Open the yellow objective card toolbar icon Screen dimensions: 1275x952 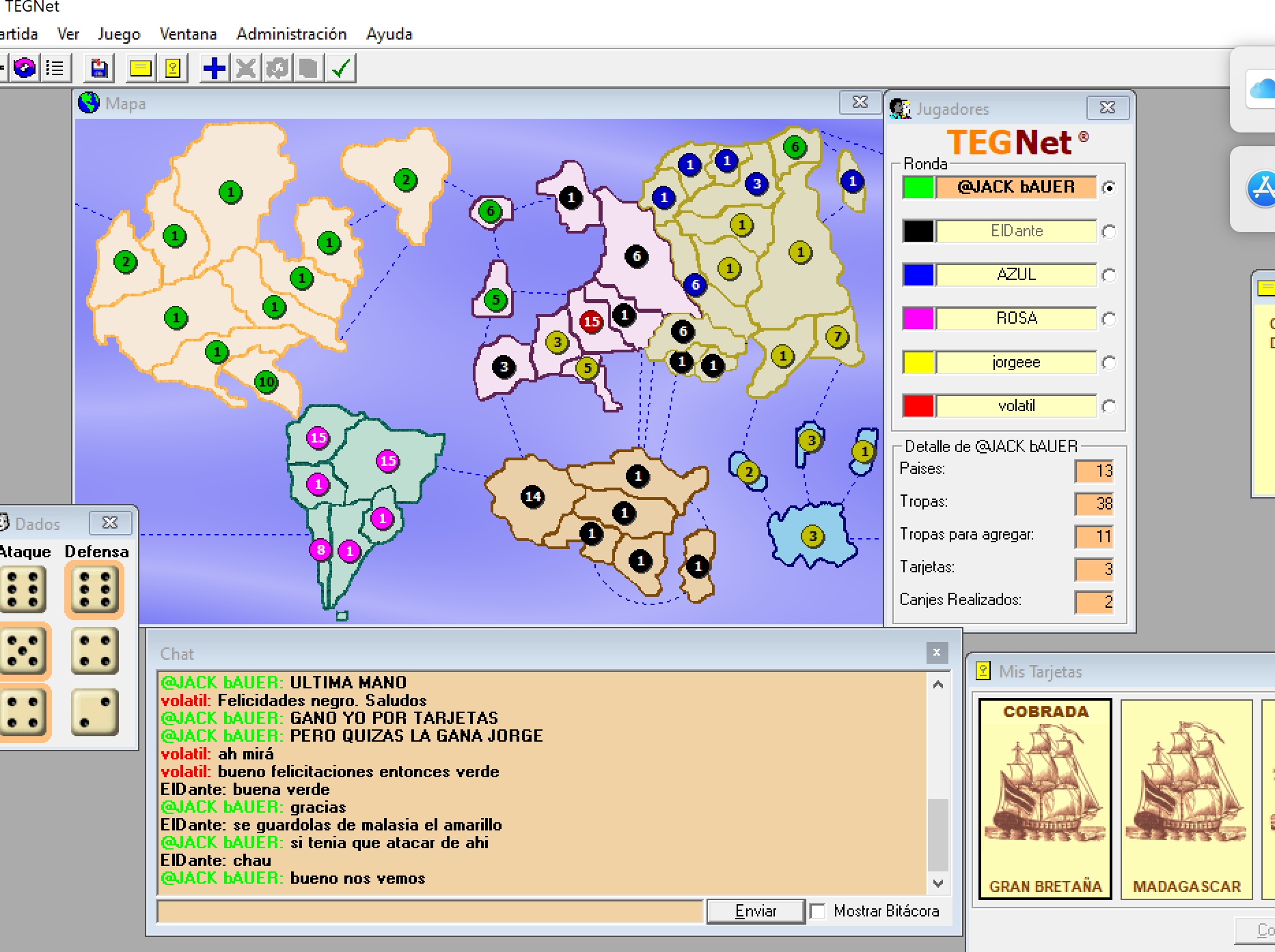click(140, 68)
